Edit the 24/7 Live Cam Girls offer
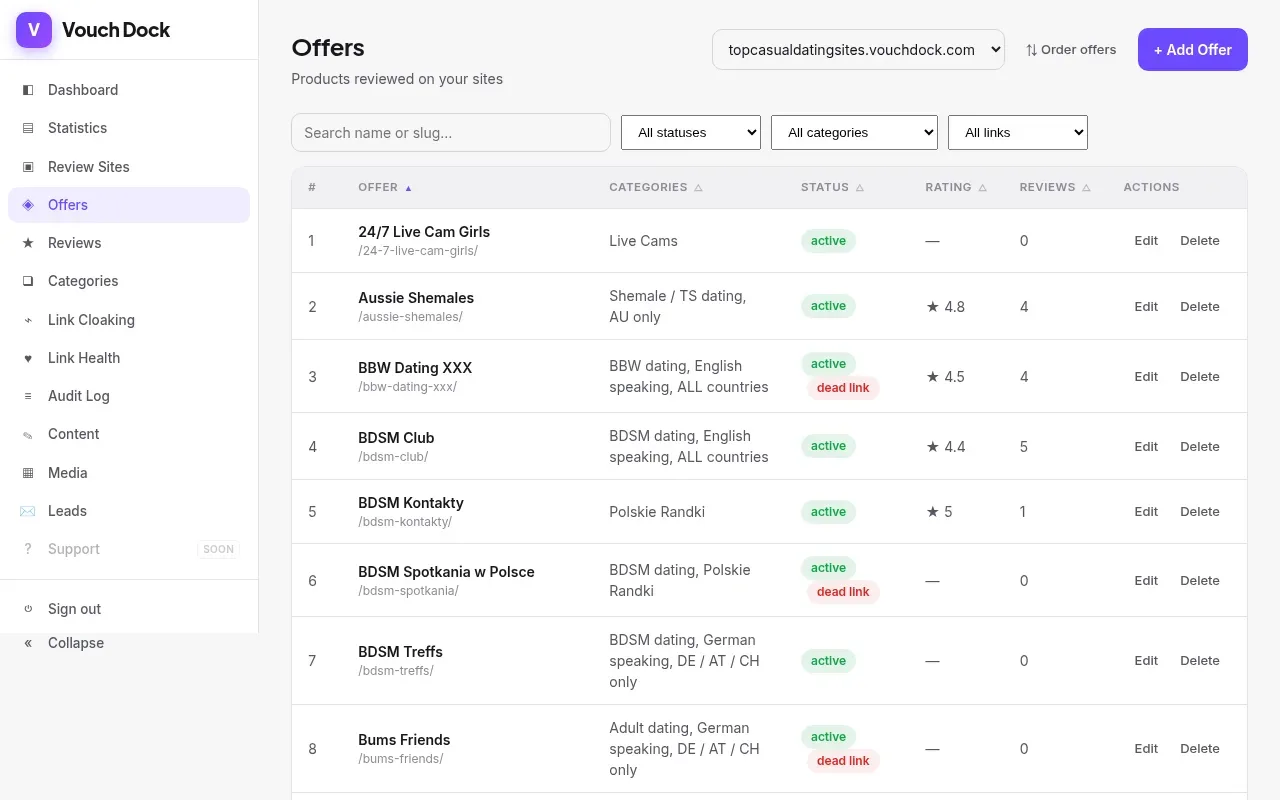Image resolution: width=1280 pixels, height=800 pixels. [x=1146, y=241]
